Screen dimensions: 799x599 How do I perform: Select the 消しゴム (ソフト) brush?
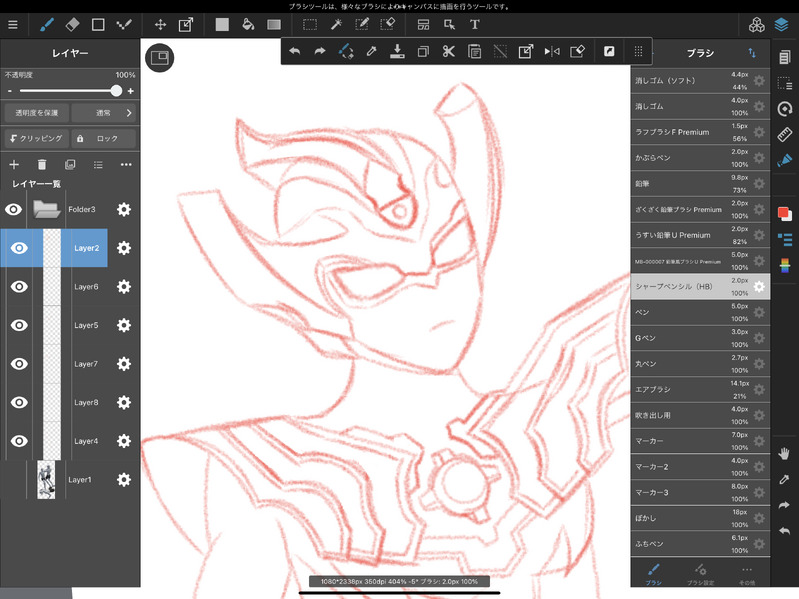pyautogui.click(x=700, y=80)
